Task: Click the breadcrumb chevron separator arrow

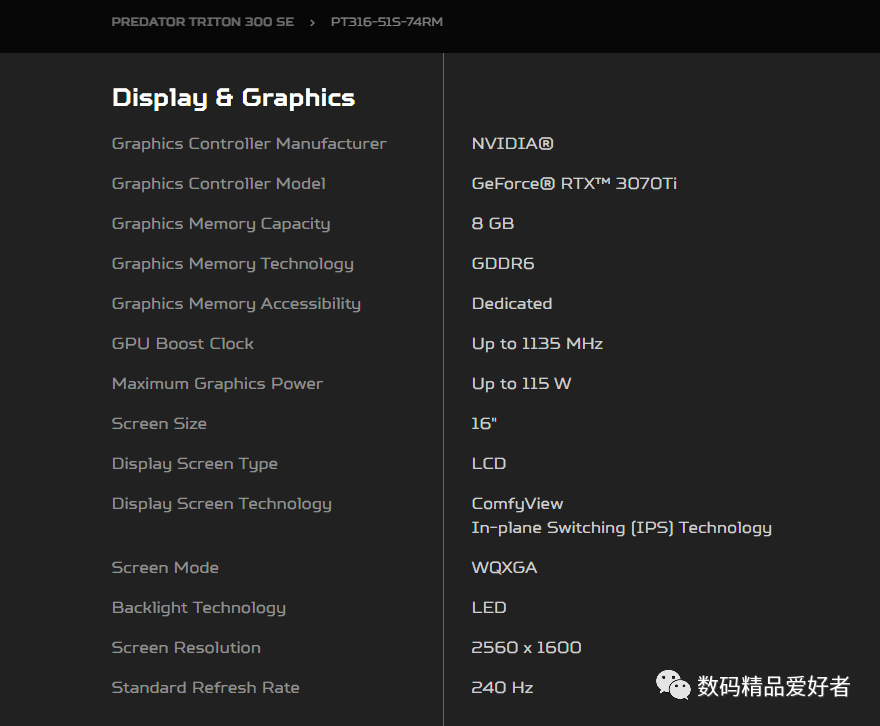Action: pyautogui.click(x=312, y=22)
